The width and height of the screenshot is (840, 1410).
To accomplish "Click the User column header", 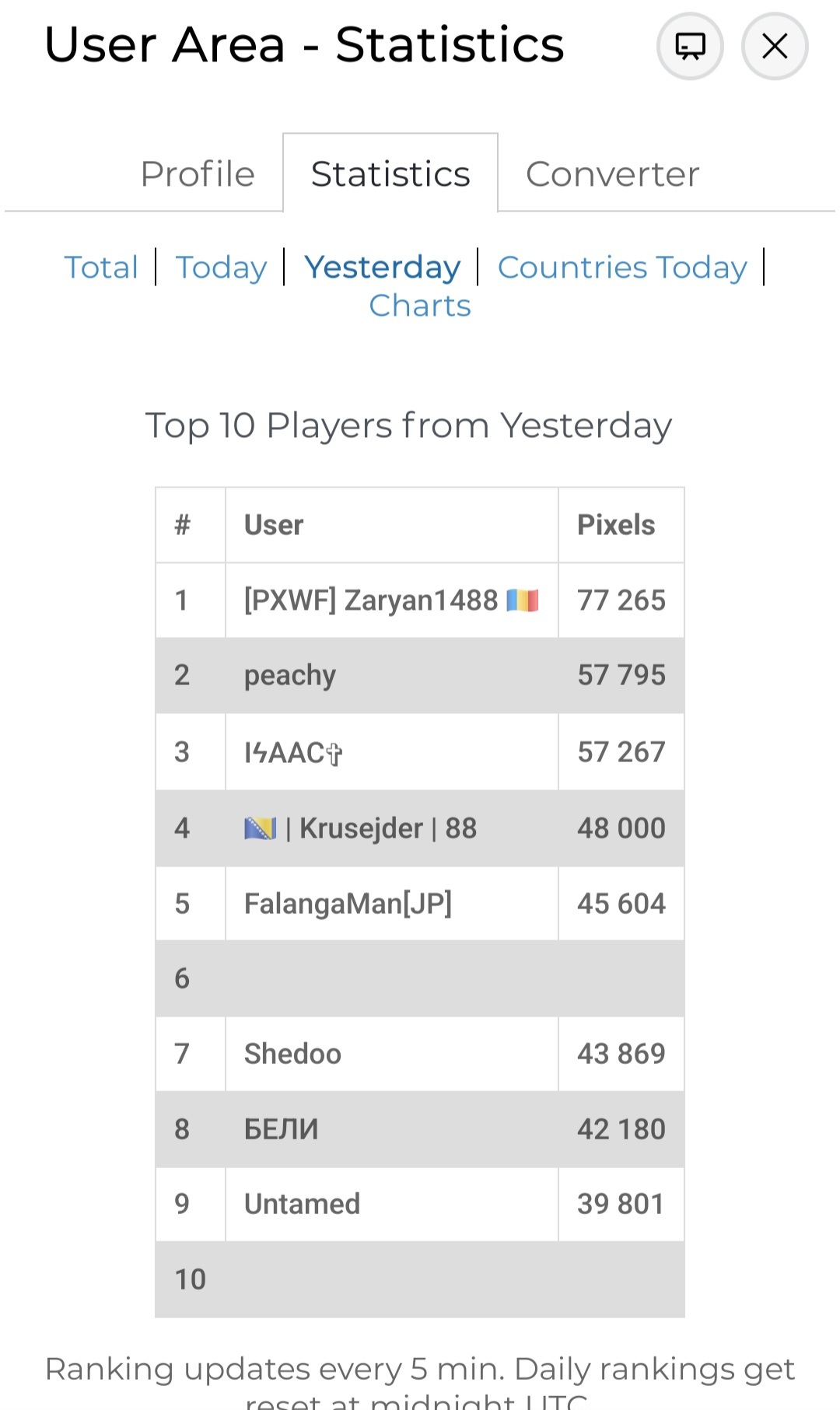I will coord(274,525).
